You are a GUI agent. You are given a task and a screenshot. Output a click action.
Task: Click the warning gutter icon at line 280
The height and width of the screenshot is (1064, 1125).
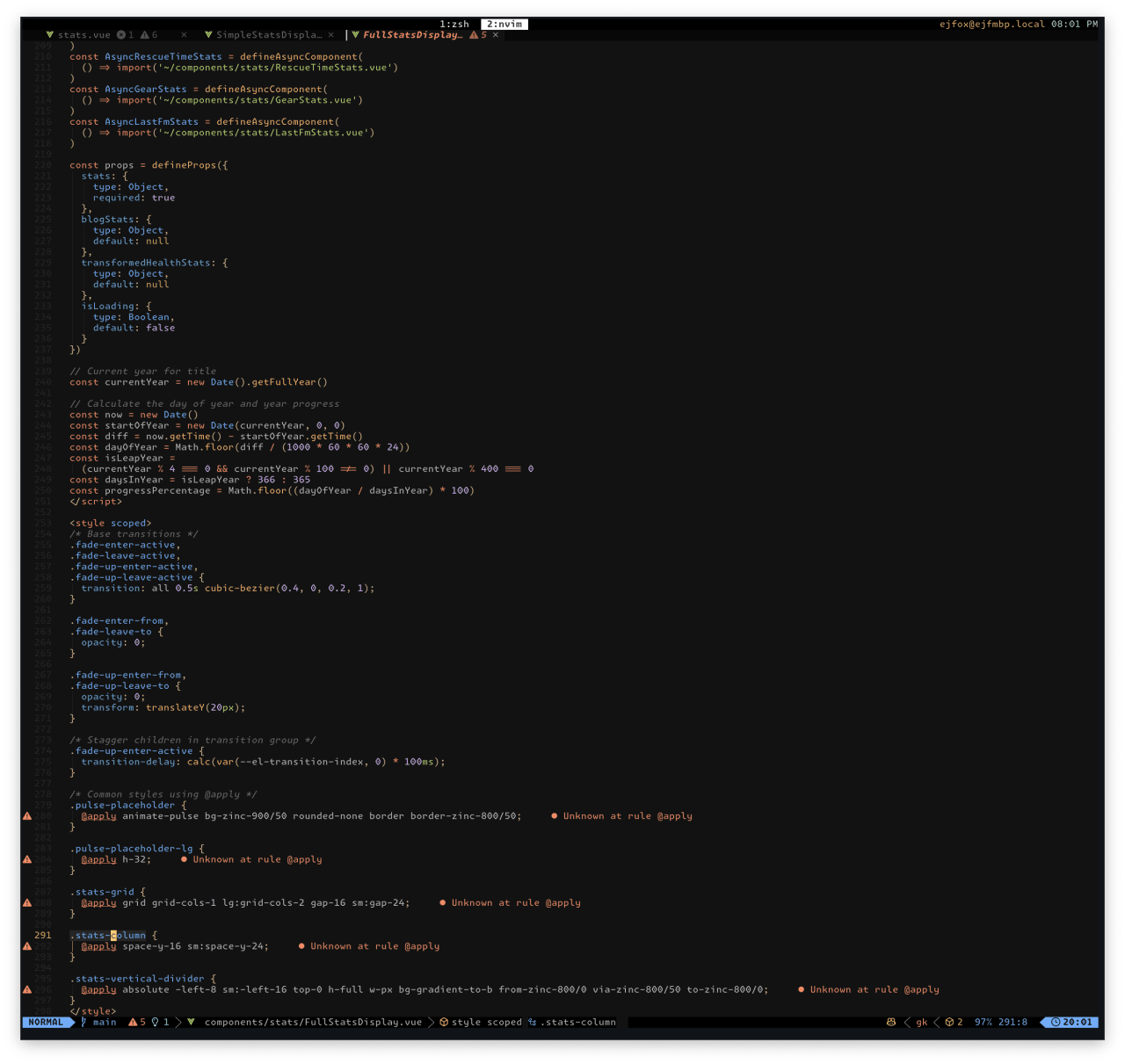[27, 815]
